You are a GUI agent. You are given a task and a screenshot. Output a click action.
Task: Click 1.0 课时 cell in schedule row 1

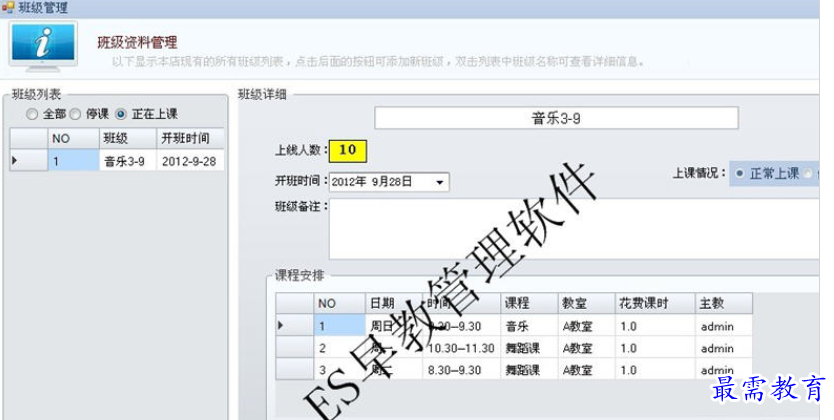(x=655, y=325)
